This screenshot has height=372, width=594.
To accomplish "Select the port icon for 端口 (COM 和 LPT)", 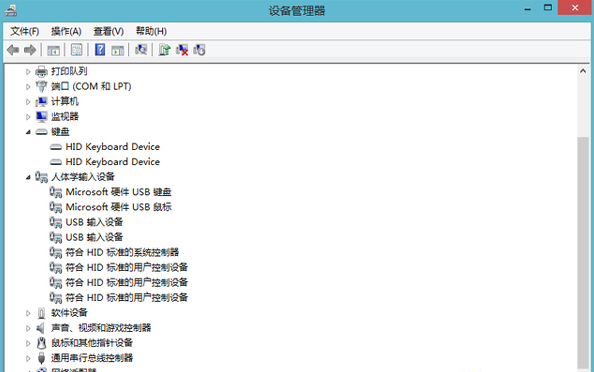I will point(41,86).
